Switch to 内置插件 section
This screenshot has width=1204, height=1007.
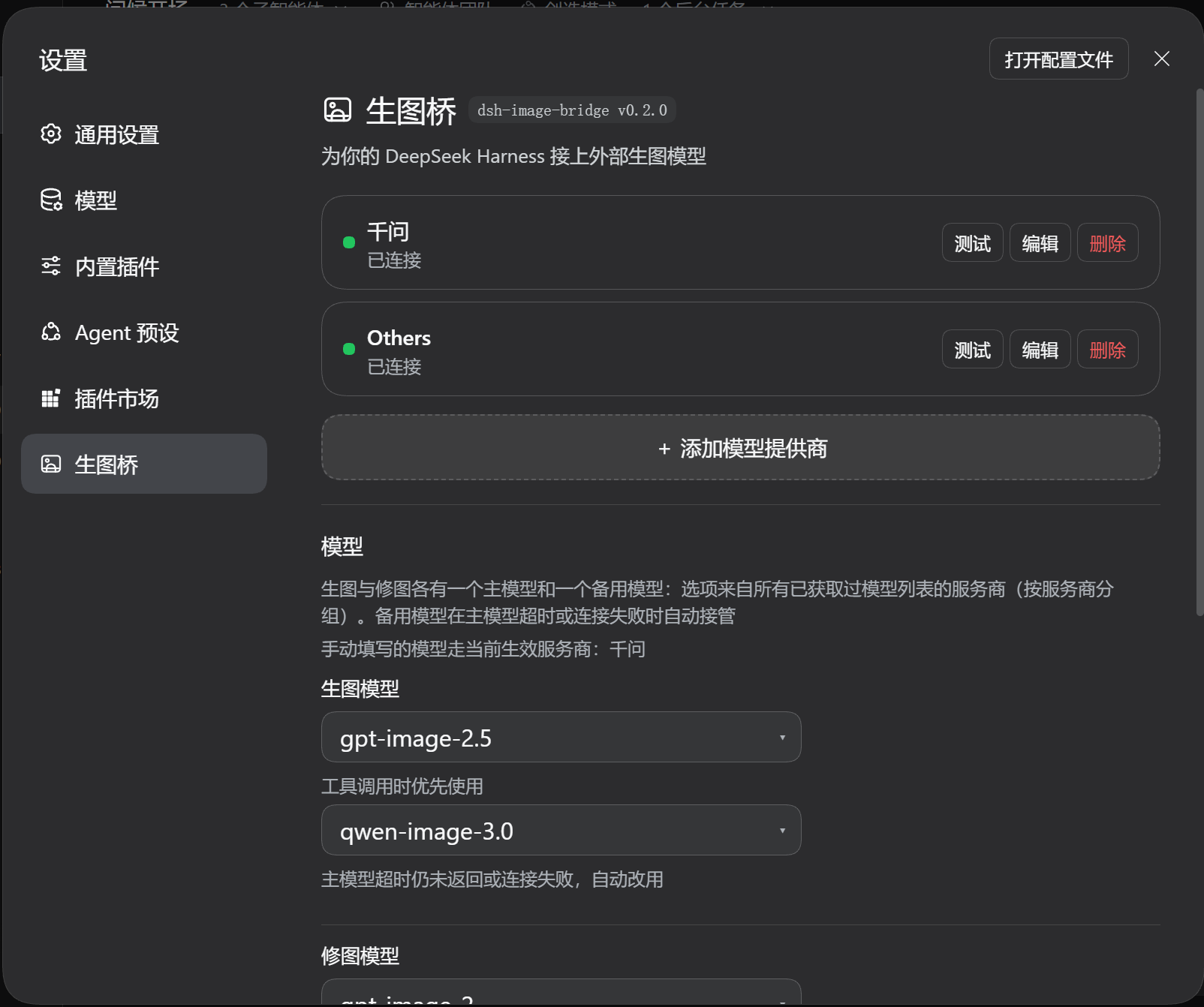click(x=144, y=266)
